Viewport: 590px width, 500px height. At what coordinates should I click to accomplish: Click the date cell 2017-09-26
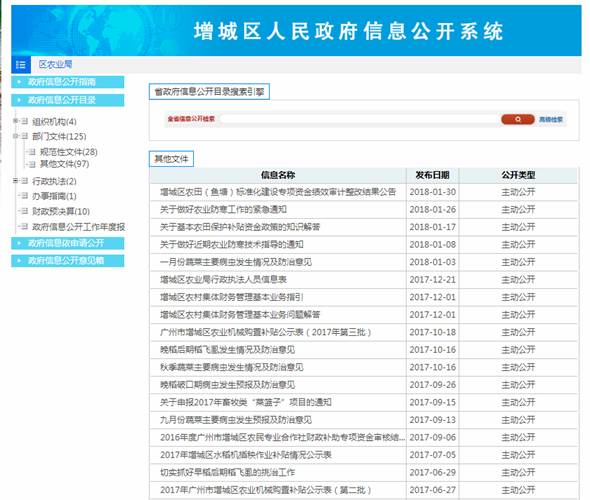[x=432, y=385]
